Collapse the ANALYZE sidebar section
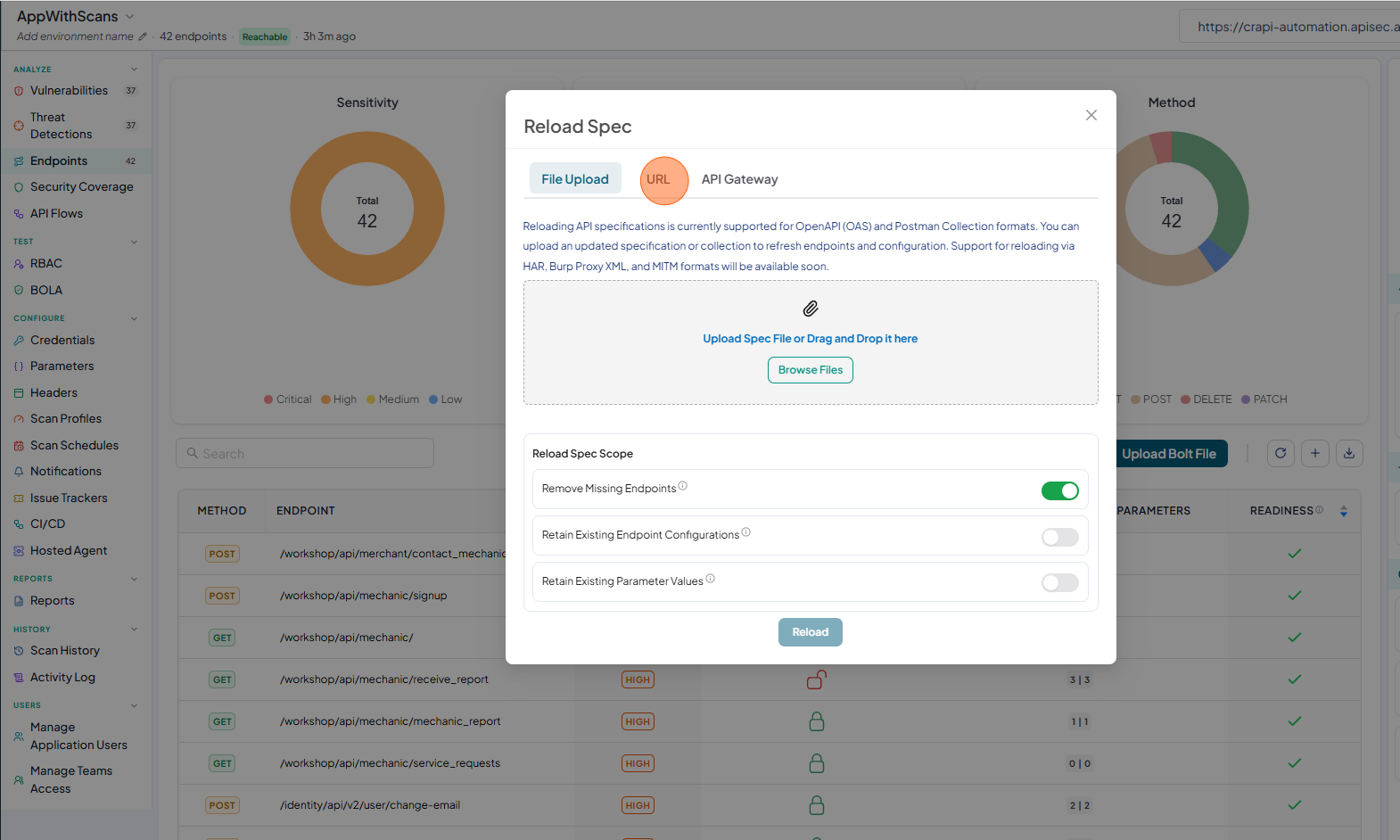 tap(135, 69)
